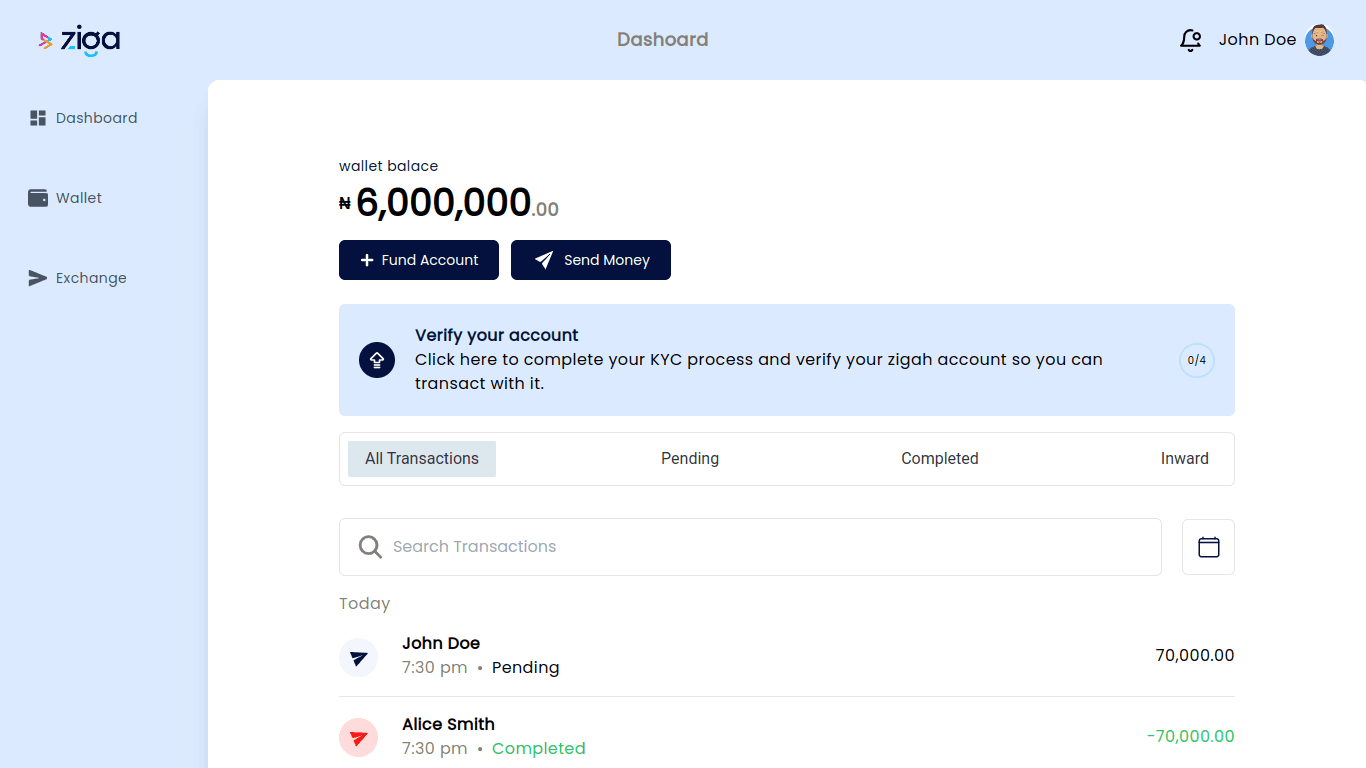Switch to the Inward tab

point(1185,459)
